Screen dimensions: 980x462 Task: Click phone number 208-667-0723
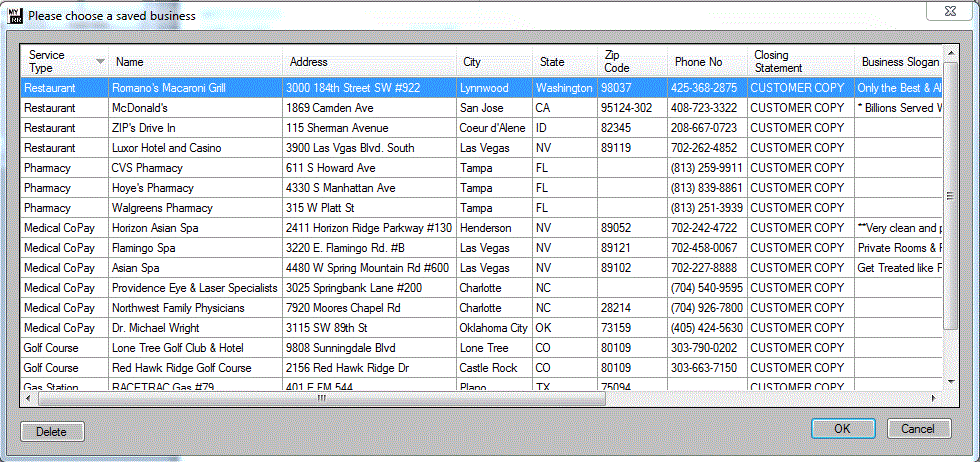click(707, 128)
